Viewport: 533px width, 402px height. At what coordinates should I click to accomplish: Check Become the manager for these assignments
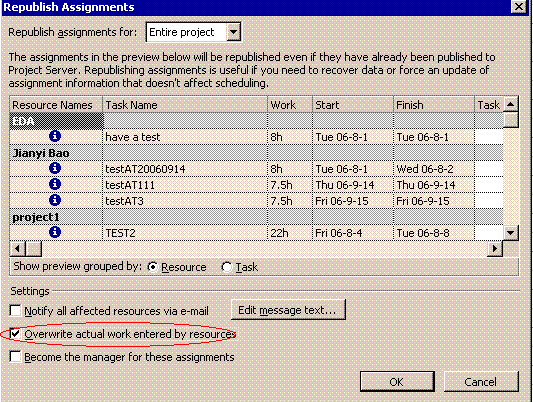click(x=15, y=357)
